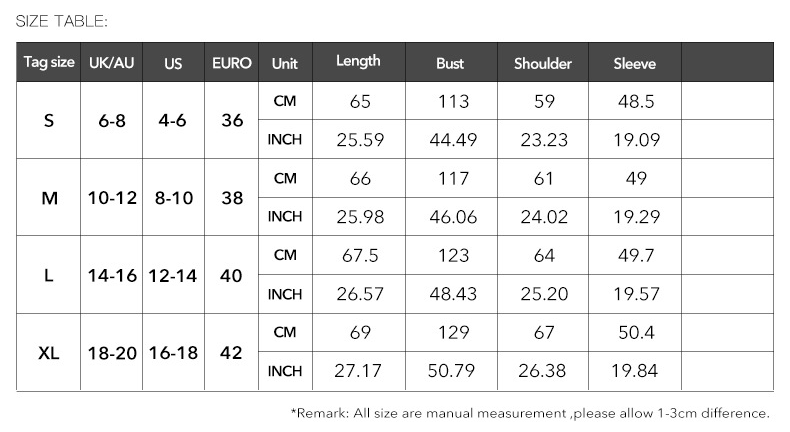Screen dimensions: 790x432
Task: Select the S tag size cell
Action: click(x=49, y=120)
